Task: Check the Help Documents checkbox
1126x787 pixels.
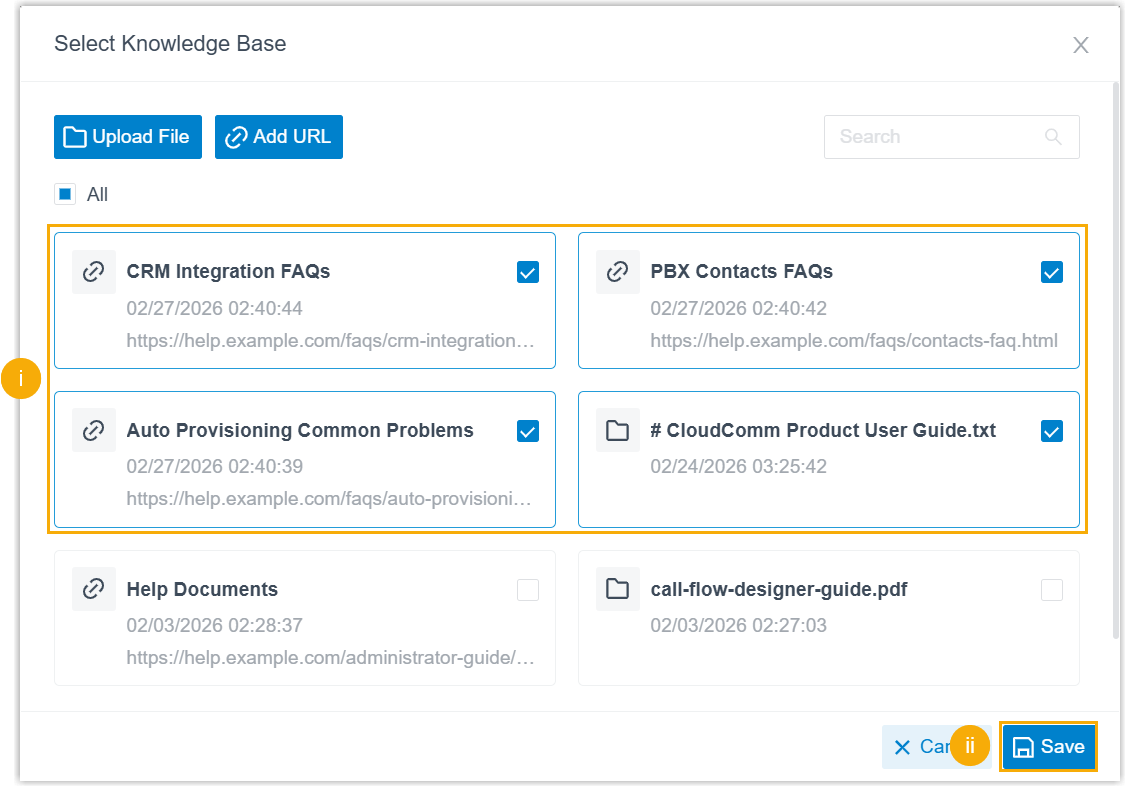Action: click(x=528, y=590)
